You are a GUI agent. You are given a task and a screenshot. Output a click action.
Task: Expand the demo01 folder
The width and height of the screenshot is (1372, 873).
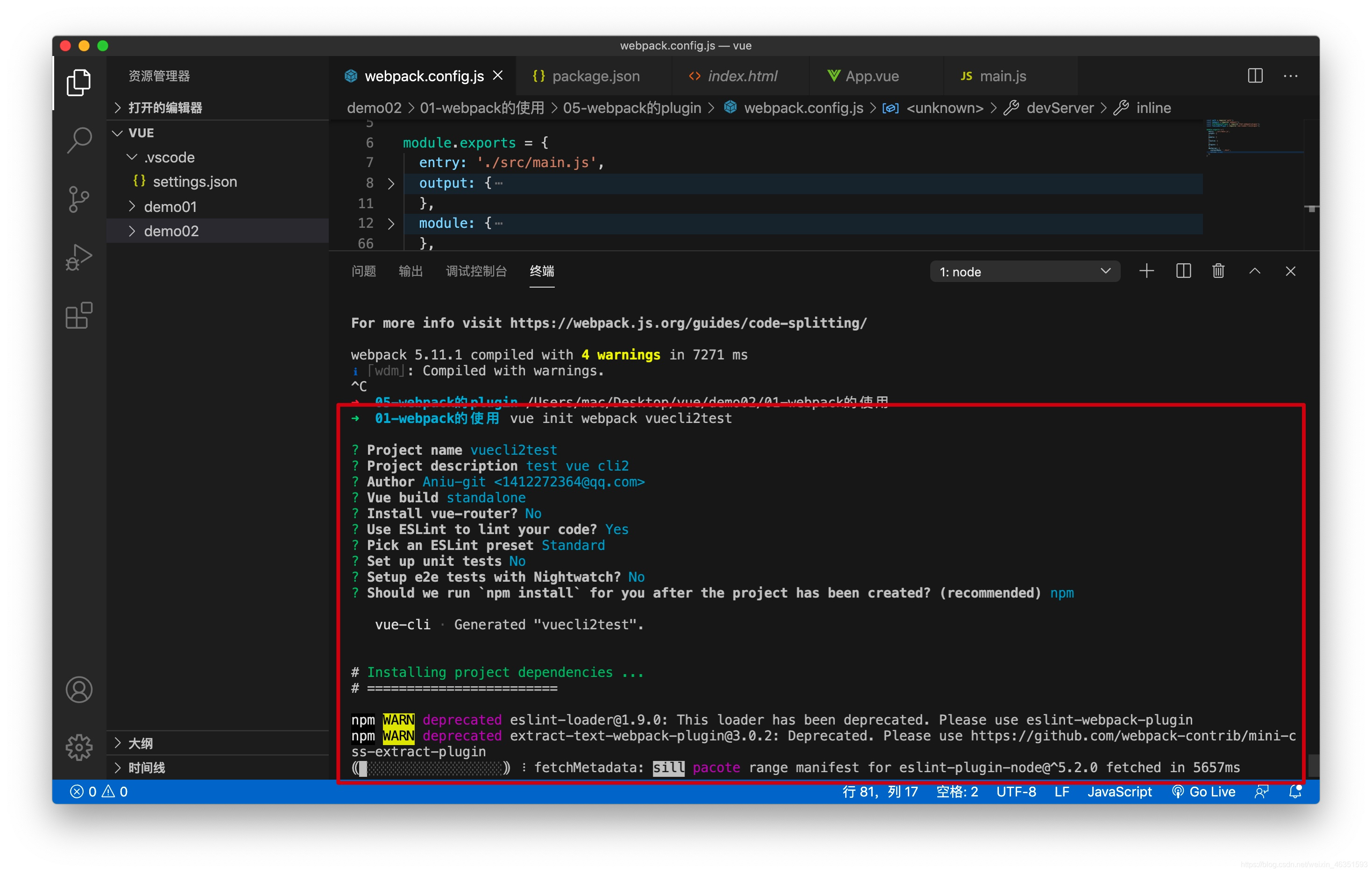218,207
